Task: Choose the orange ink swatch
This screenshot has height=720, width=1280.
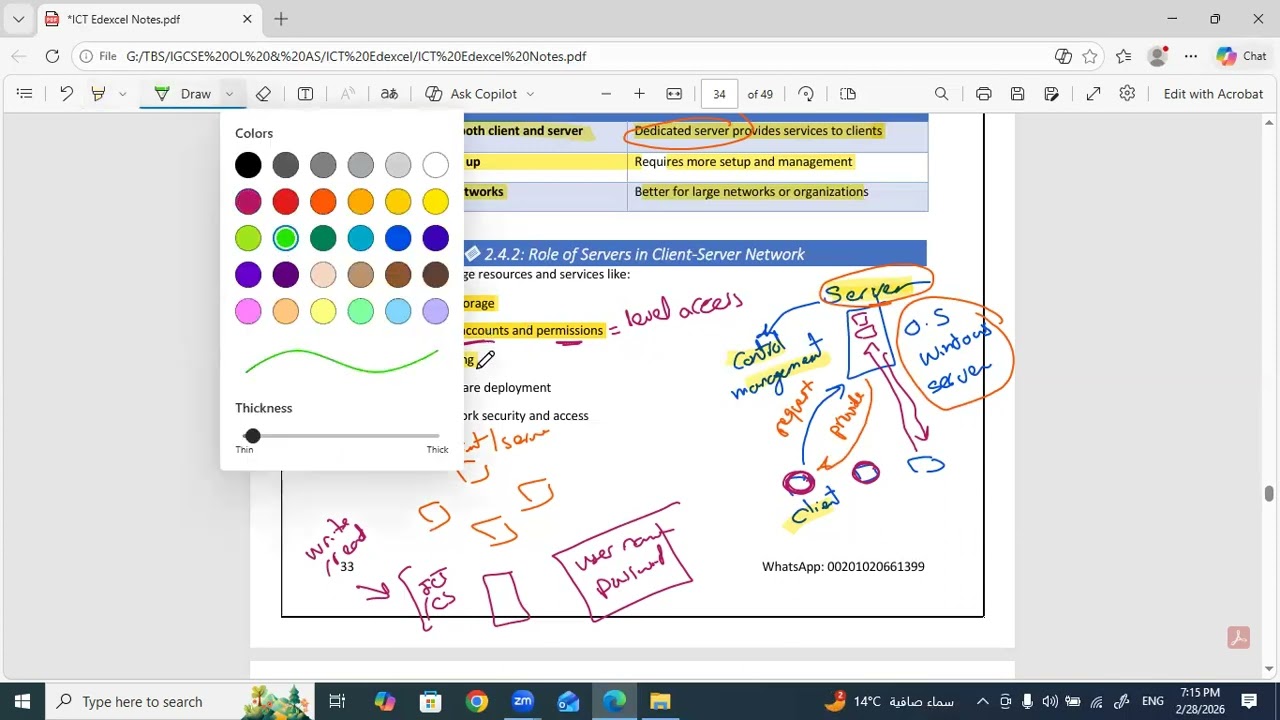Action: (x=323, y=202)
